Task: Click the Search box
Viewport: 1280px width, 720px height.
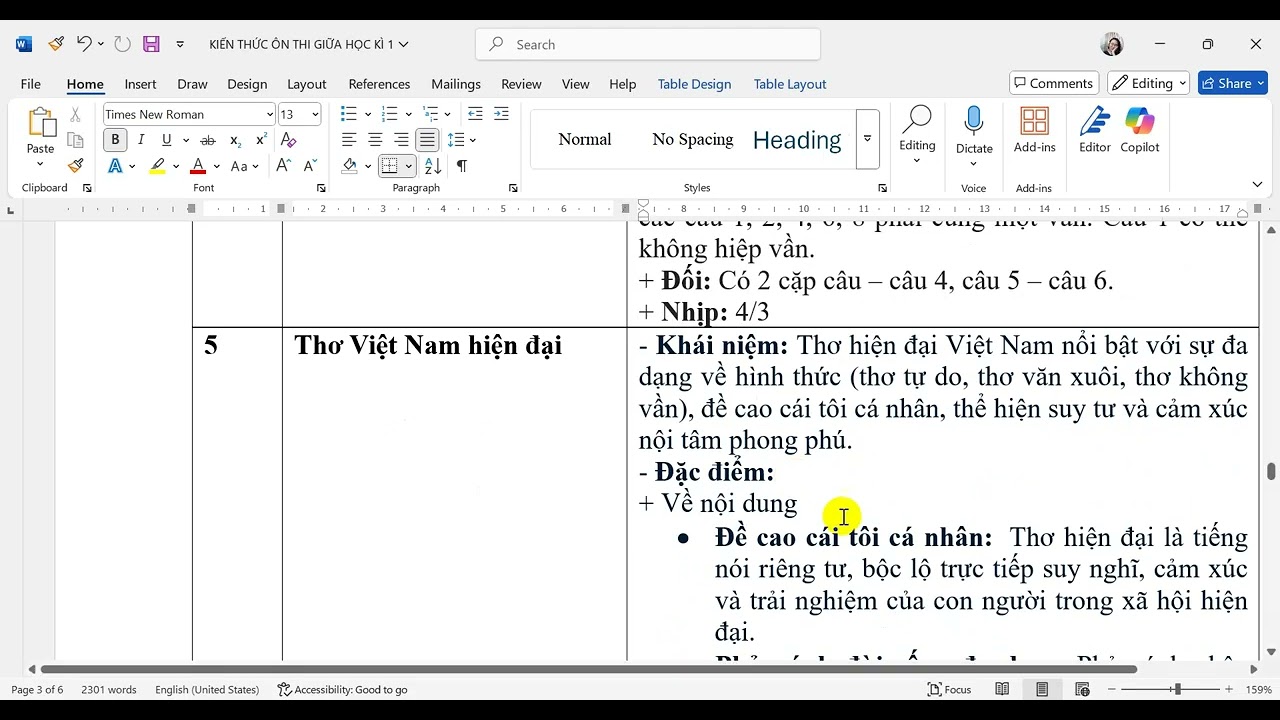Action: click(x=648, y=44)
